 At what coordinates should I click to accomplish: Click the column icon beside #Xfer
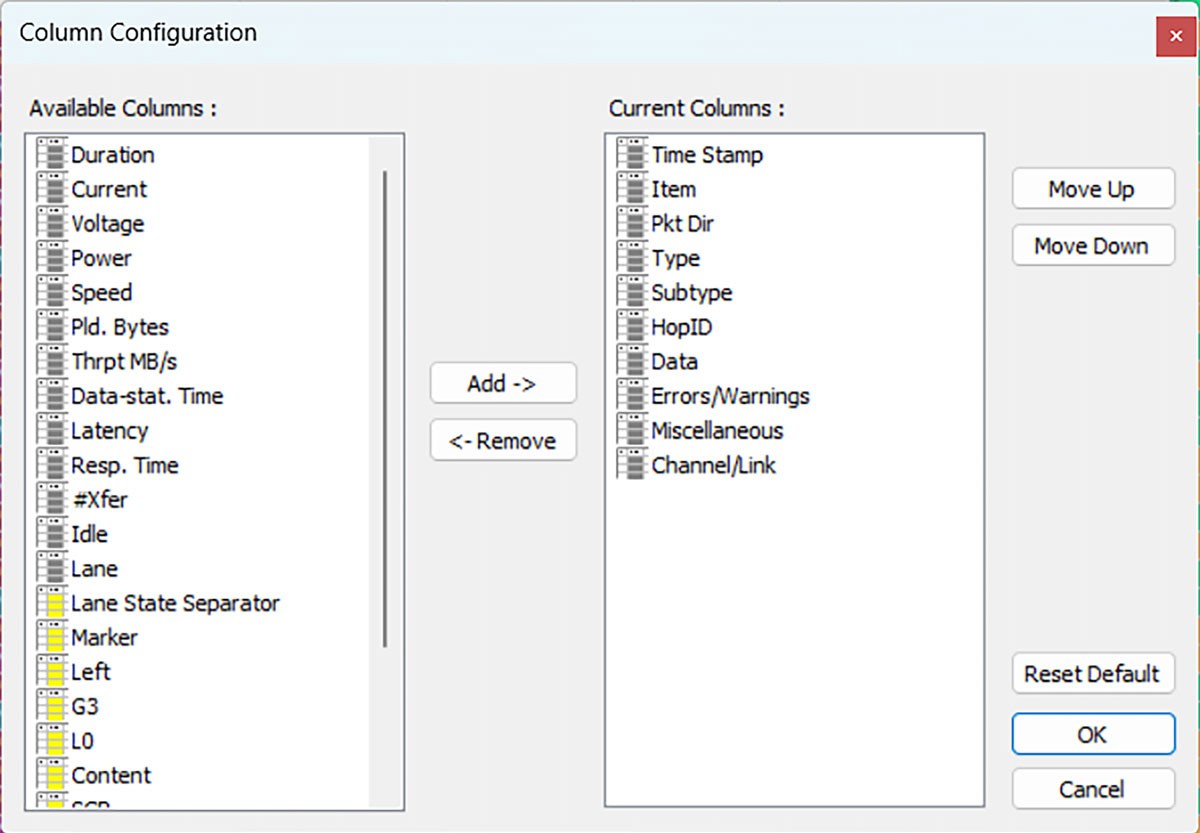point(51,499)
